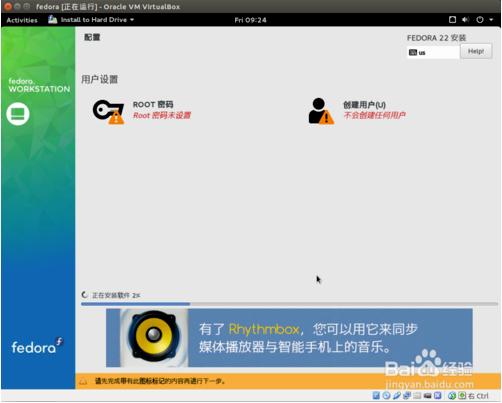Click the 用户设置 section heading

coord(100,79)
